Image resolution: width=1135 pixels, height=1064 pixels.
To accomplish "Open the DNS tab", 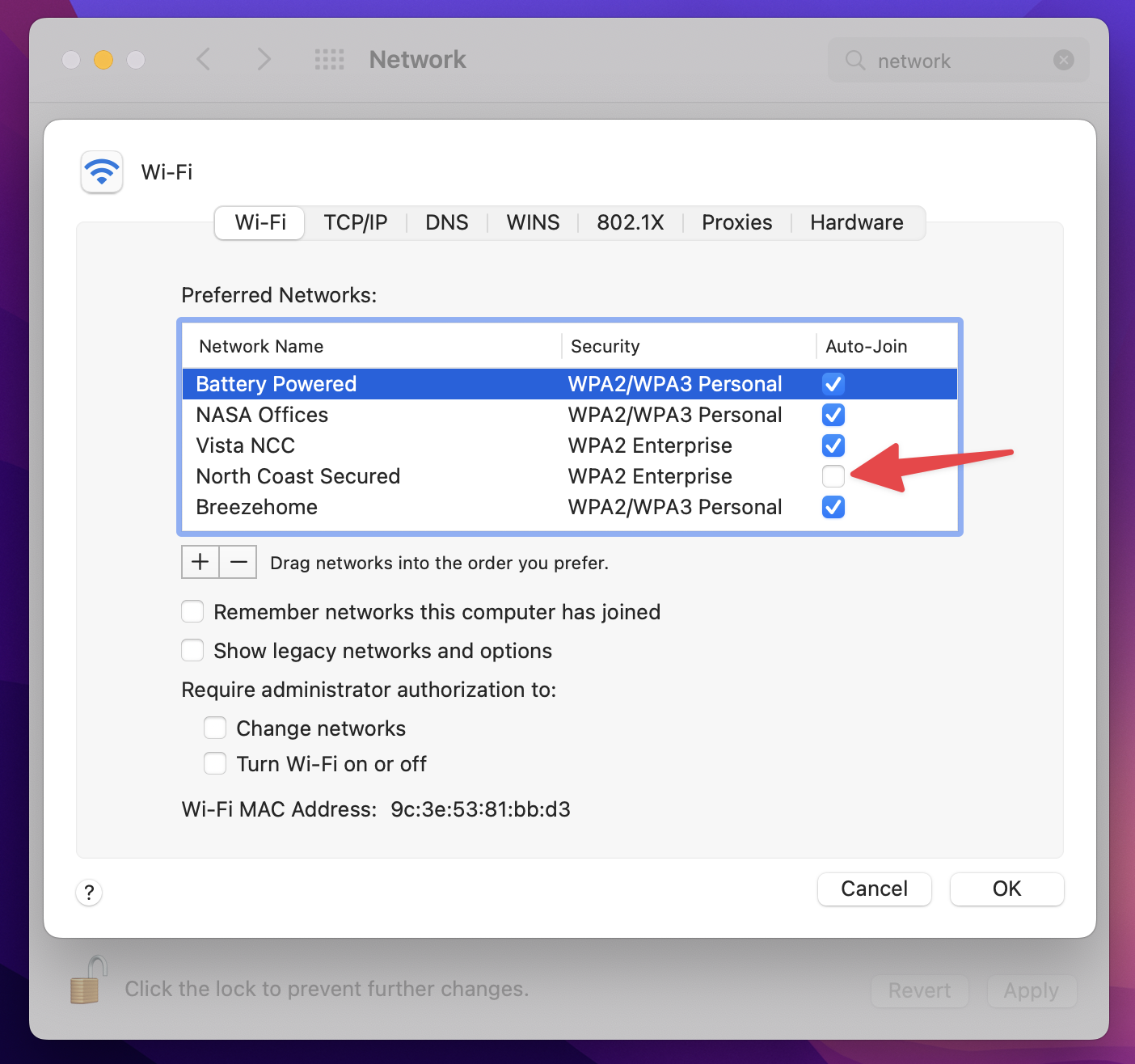I will coord(446,223).
